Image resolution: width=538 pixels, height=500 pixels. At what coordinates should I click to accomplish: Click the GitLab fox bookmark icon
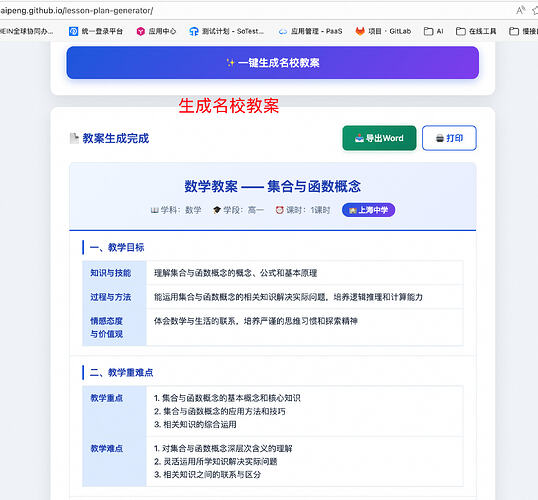360,31
